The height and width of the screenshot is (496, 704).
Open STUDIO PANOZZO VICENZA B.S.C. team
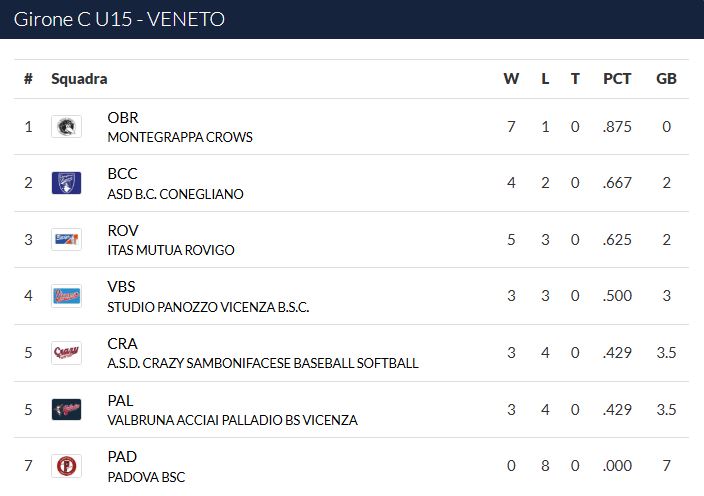point(208,307)
